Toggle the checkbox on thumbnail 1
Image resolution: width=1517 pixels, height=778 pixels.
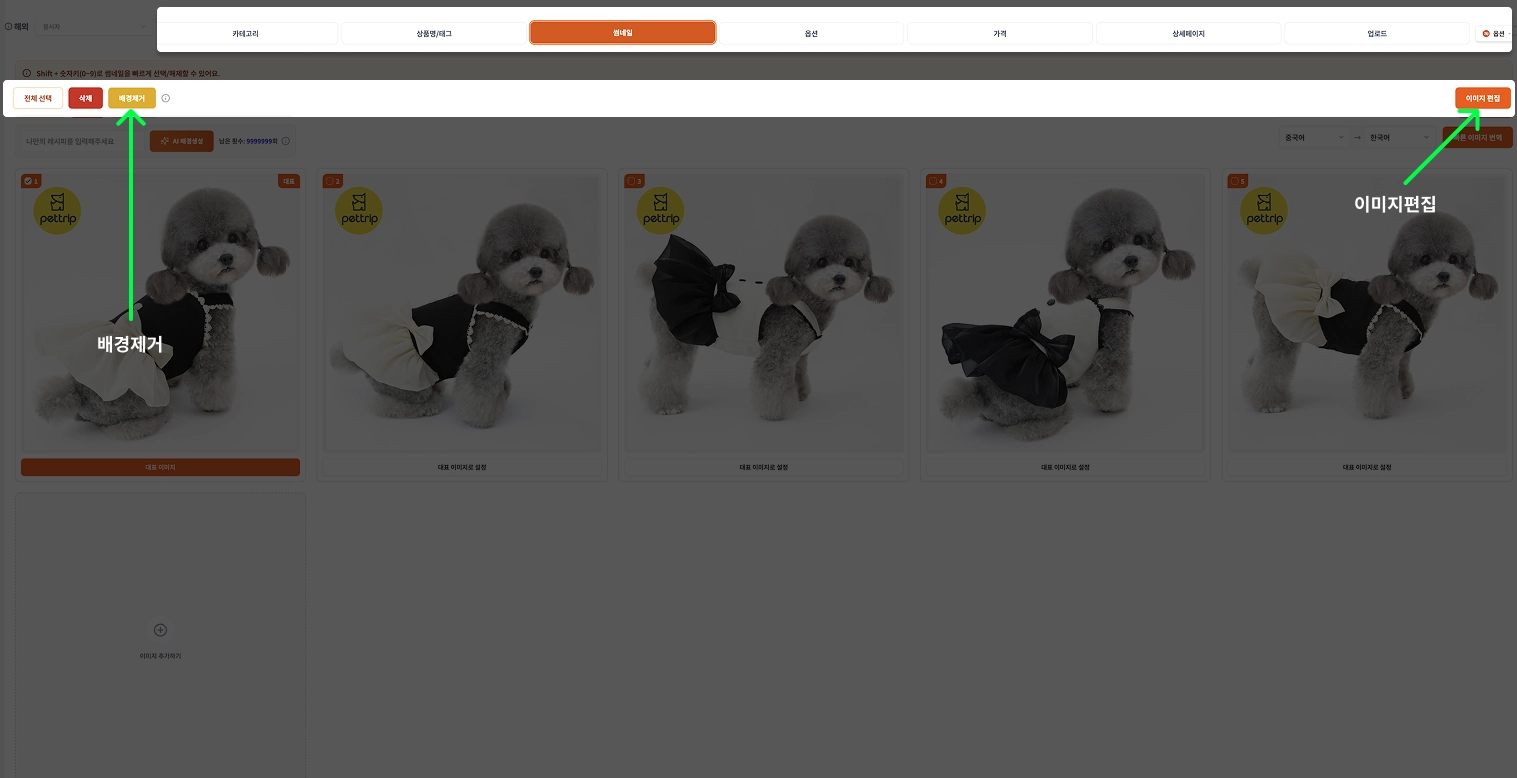(28, 181)
